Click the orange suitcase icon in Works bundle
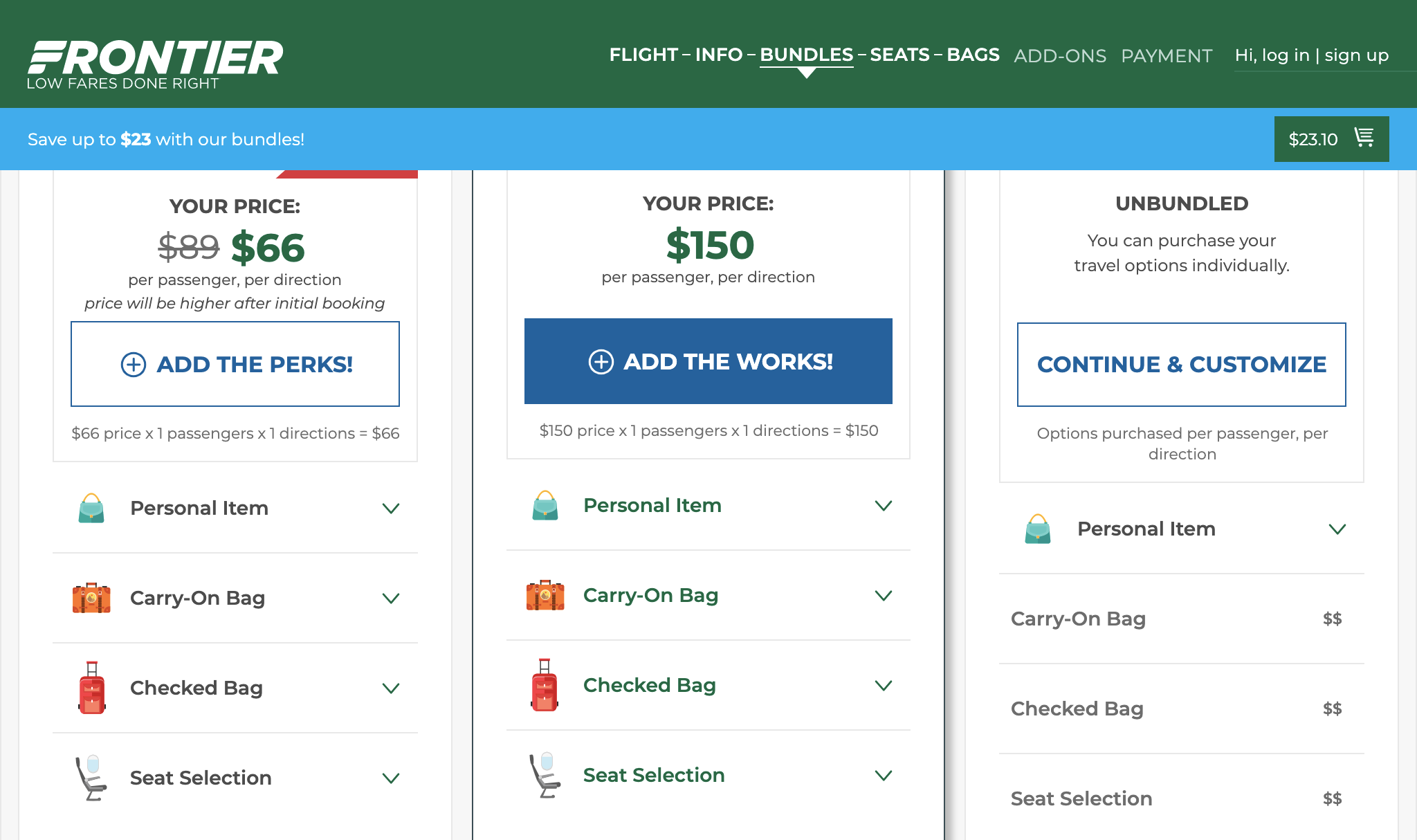The height and width of the screenshot is (840, 1417). (x=545, y=595)
